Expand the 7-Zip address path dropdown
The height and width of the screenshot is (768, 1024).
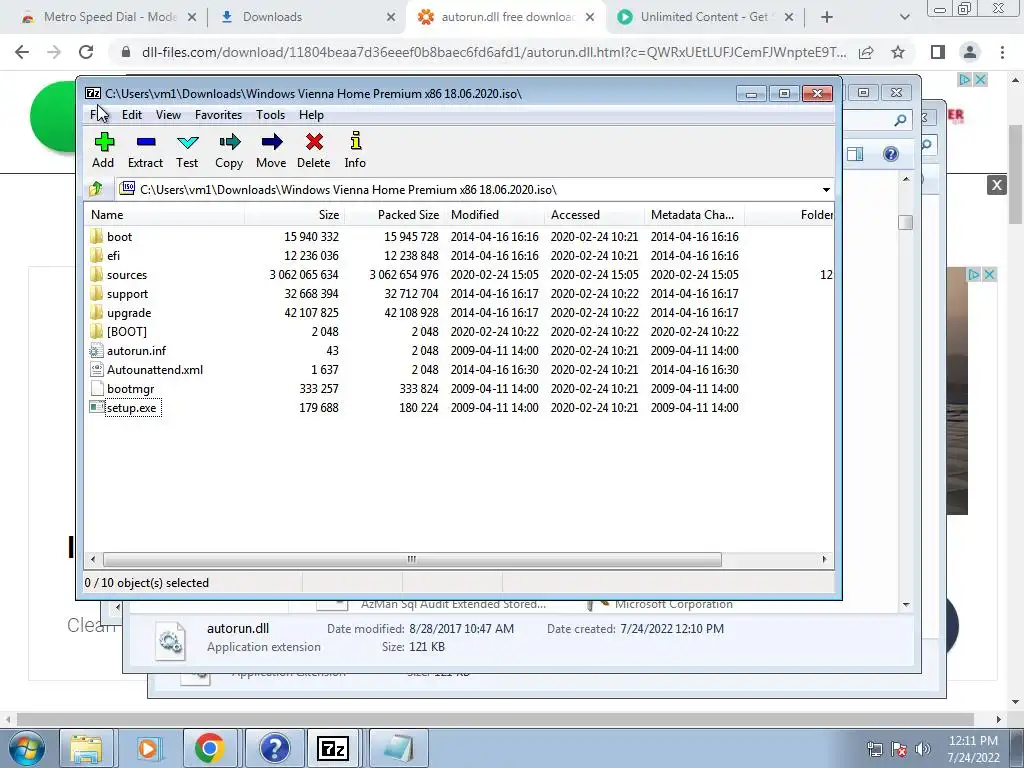tap(826, 189)
